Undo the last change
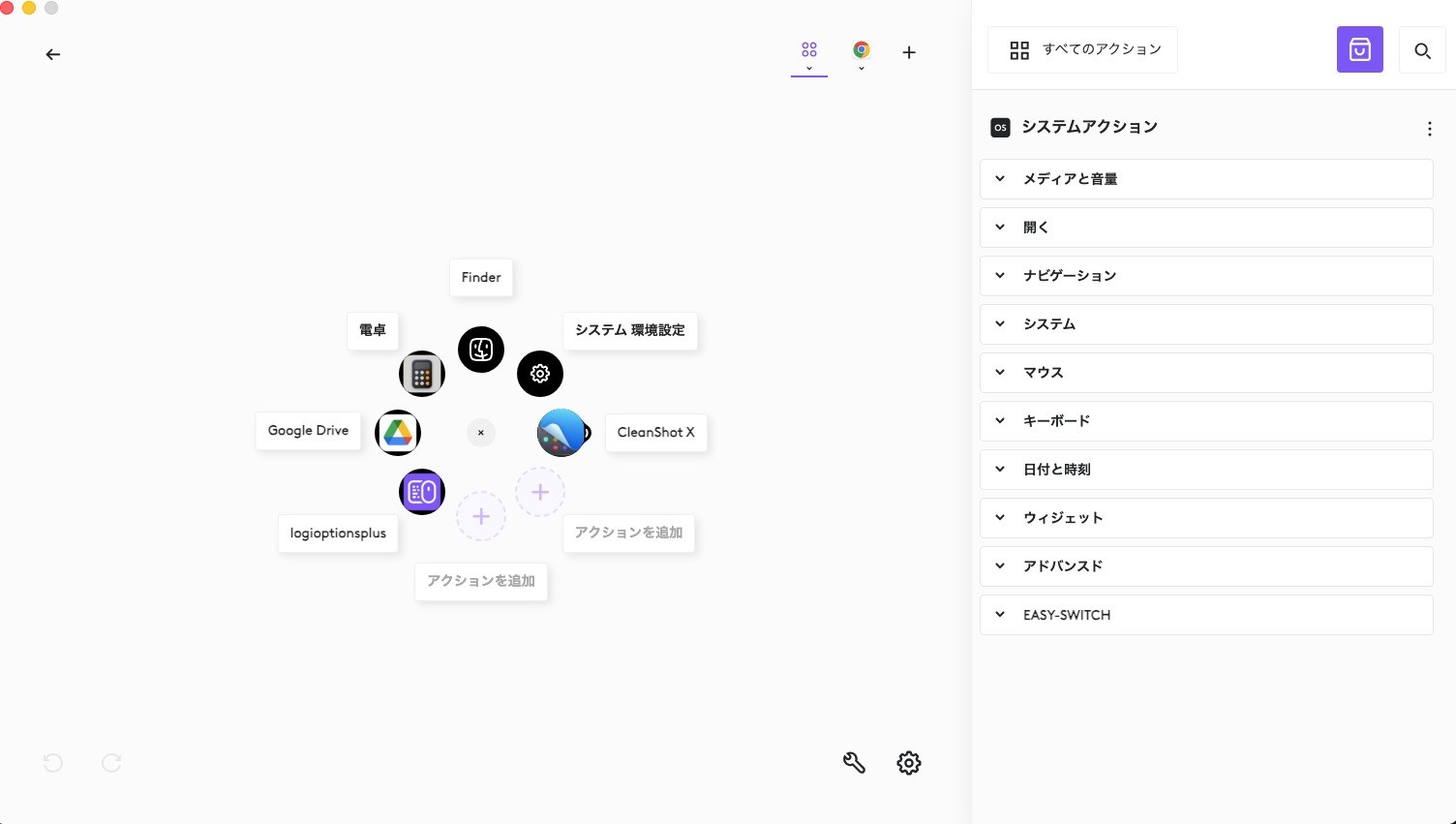This screenshot has height=824, width=1456. coord(53,763)
